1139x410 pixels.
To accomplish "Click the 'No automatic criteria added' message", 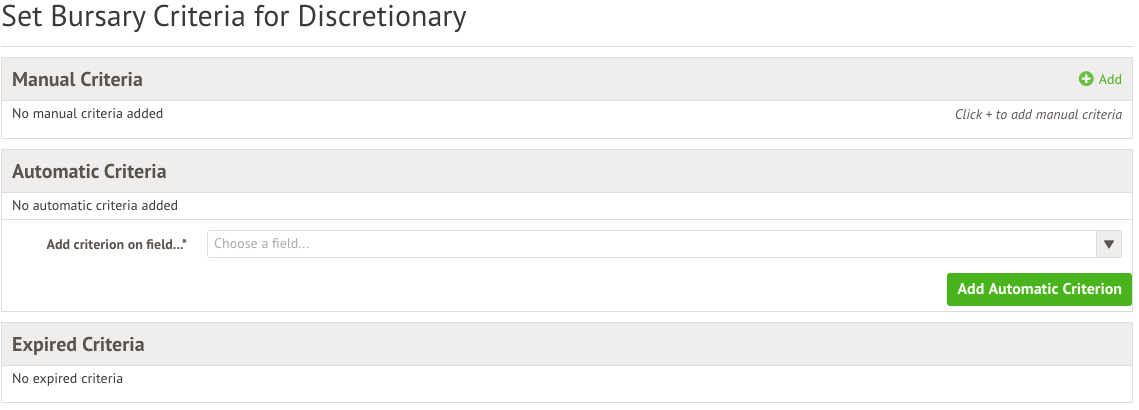I will pos(95,206).
